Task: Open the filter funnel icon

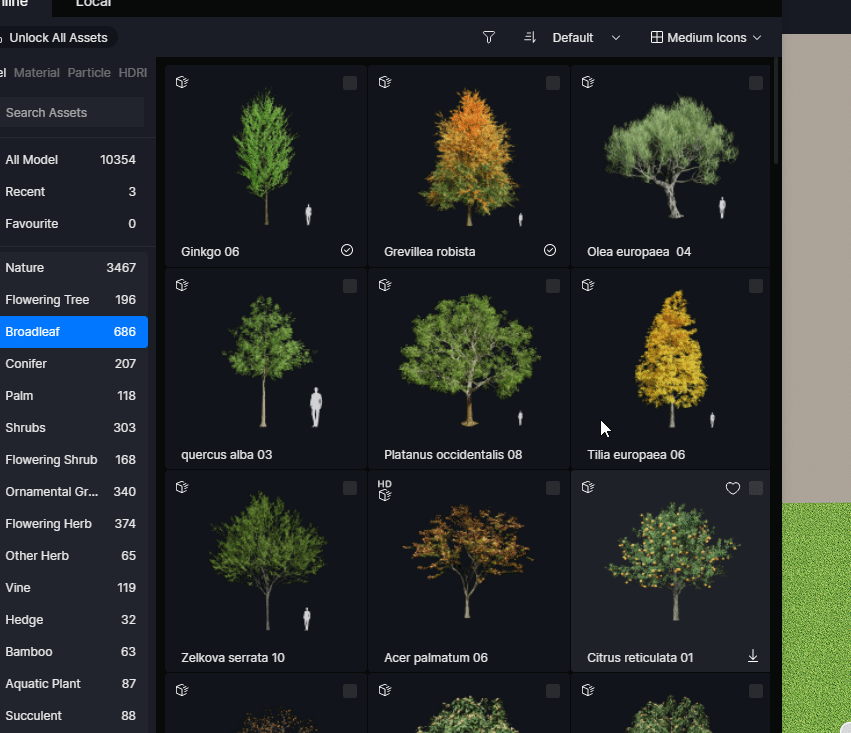Action: (x=488, y=37)
